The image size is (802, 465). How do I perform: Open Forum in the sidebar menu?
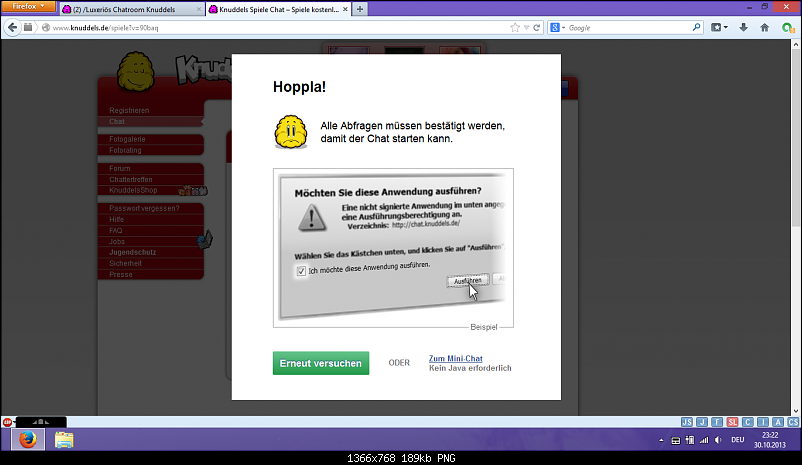point(119,168)
